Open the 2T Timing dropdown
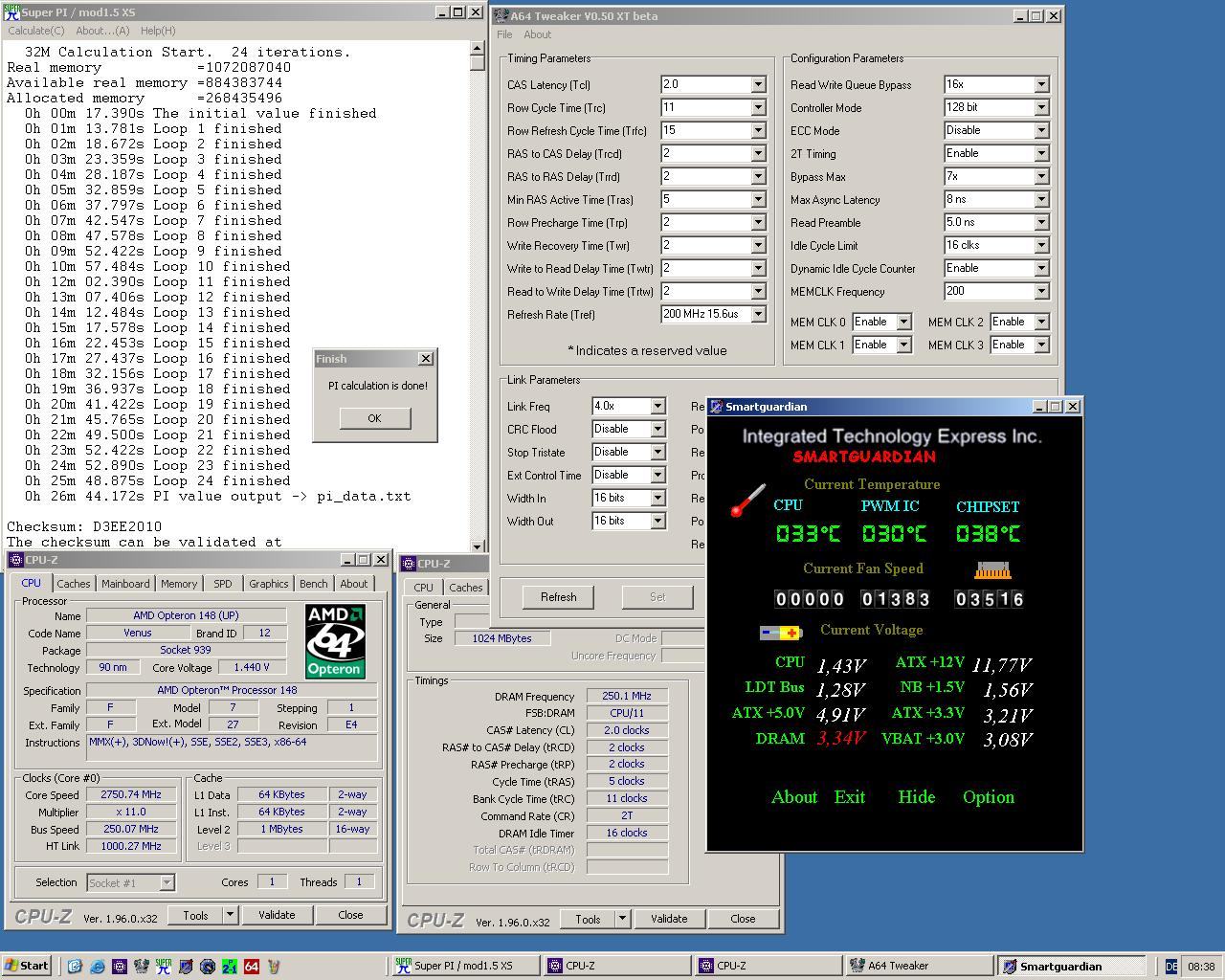The width and height of the screenshot is (1225, 980). click(1041, 153)
